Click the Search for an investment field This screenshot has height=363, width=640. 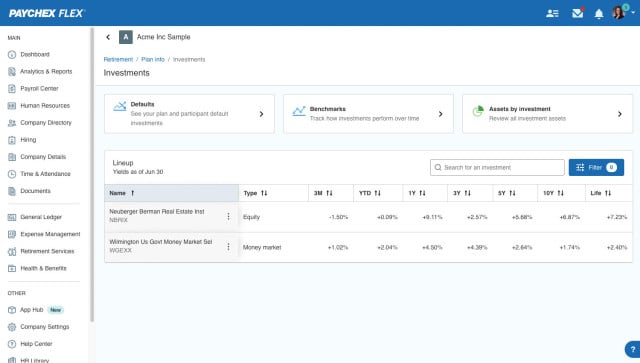[x=497, y=167]
